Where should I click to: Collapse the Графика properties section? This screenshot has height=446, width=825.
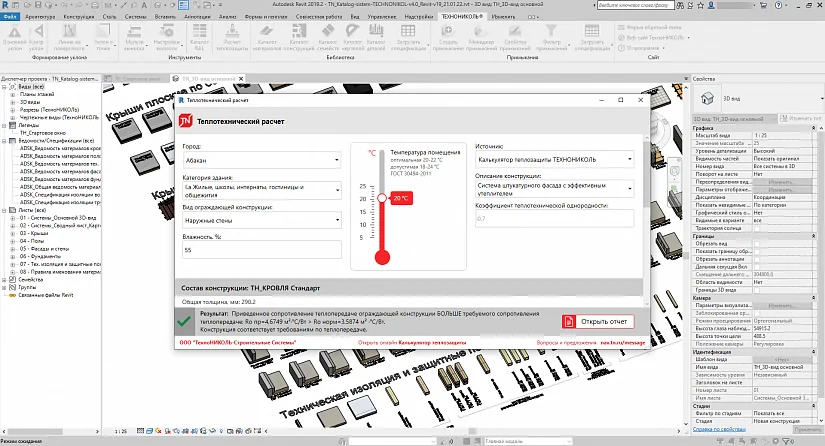point(813,128)
